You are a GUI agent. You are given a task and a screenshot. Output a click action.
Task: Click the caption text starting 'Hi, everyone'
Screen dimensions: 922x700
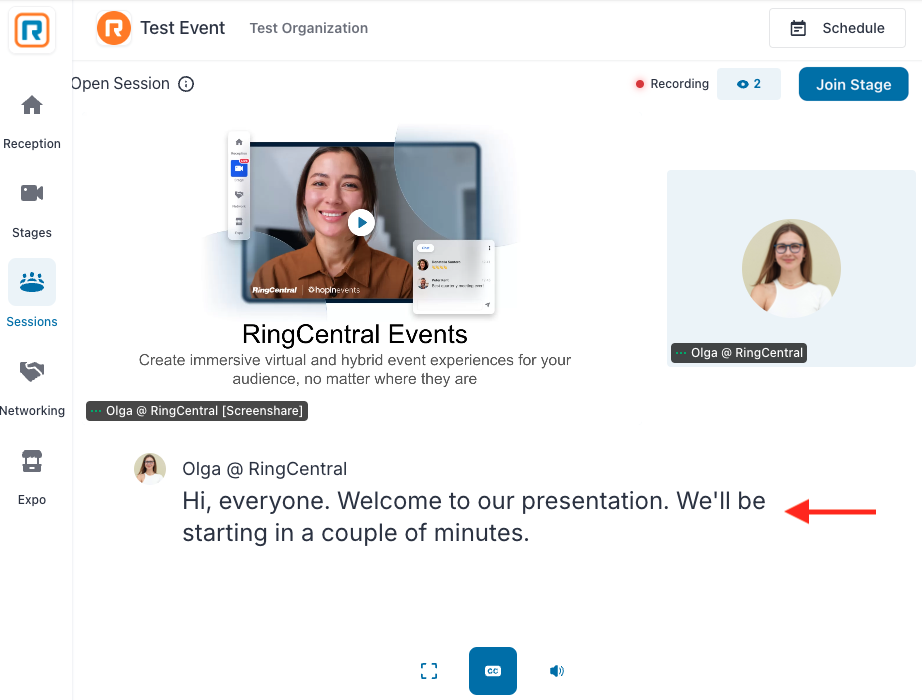pyautogui.click(x=474, y=516)
